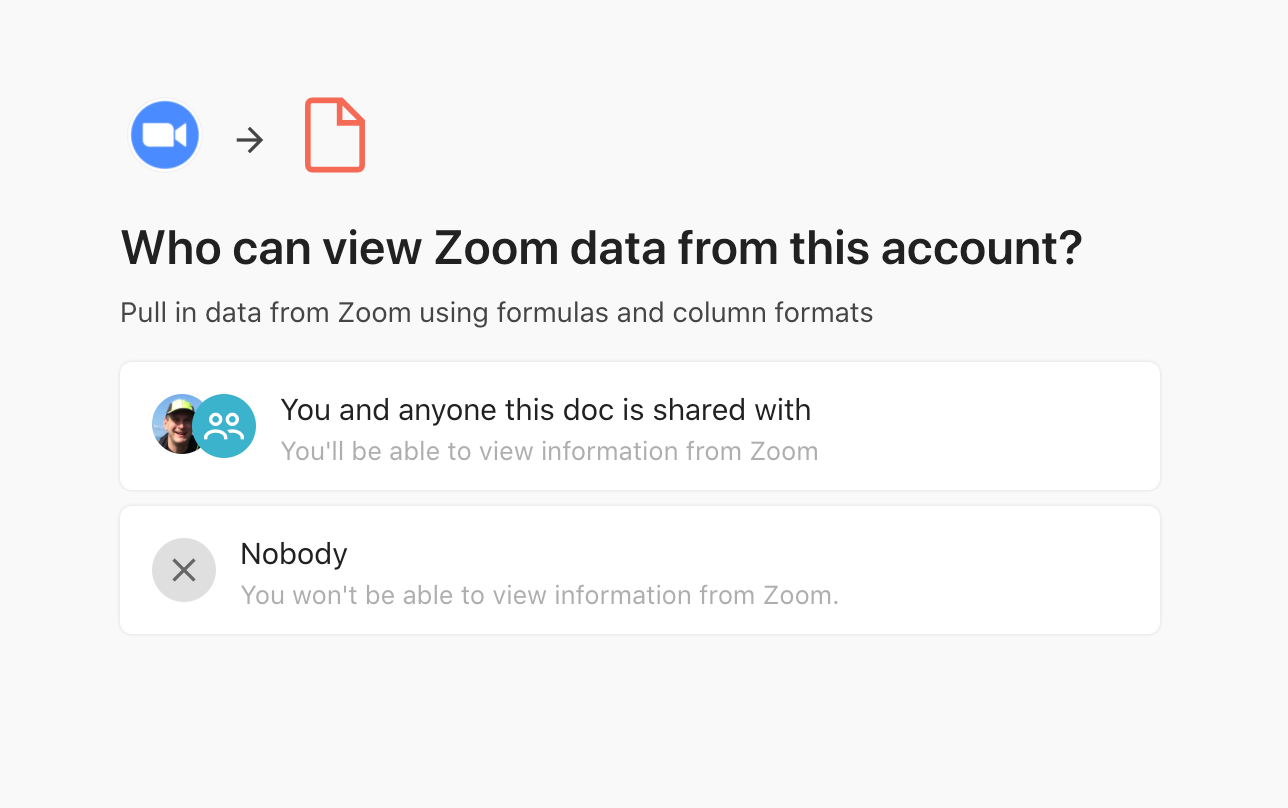Click the orange Coda document icon
Image resolution: width=1288 pixels, height=808 pixels.
[x=335, y=135]
